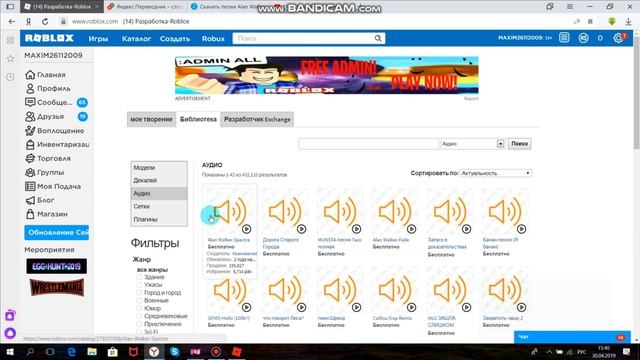Open the Аудио category dropdown next to search

[x=472, y=144]
